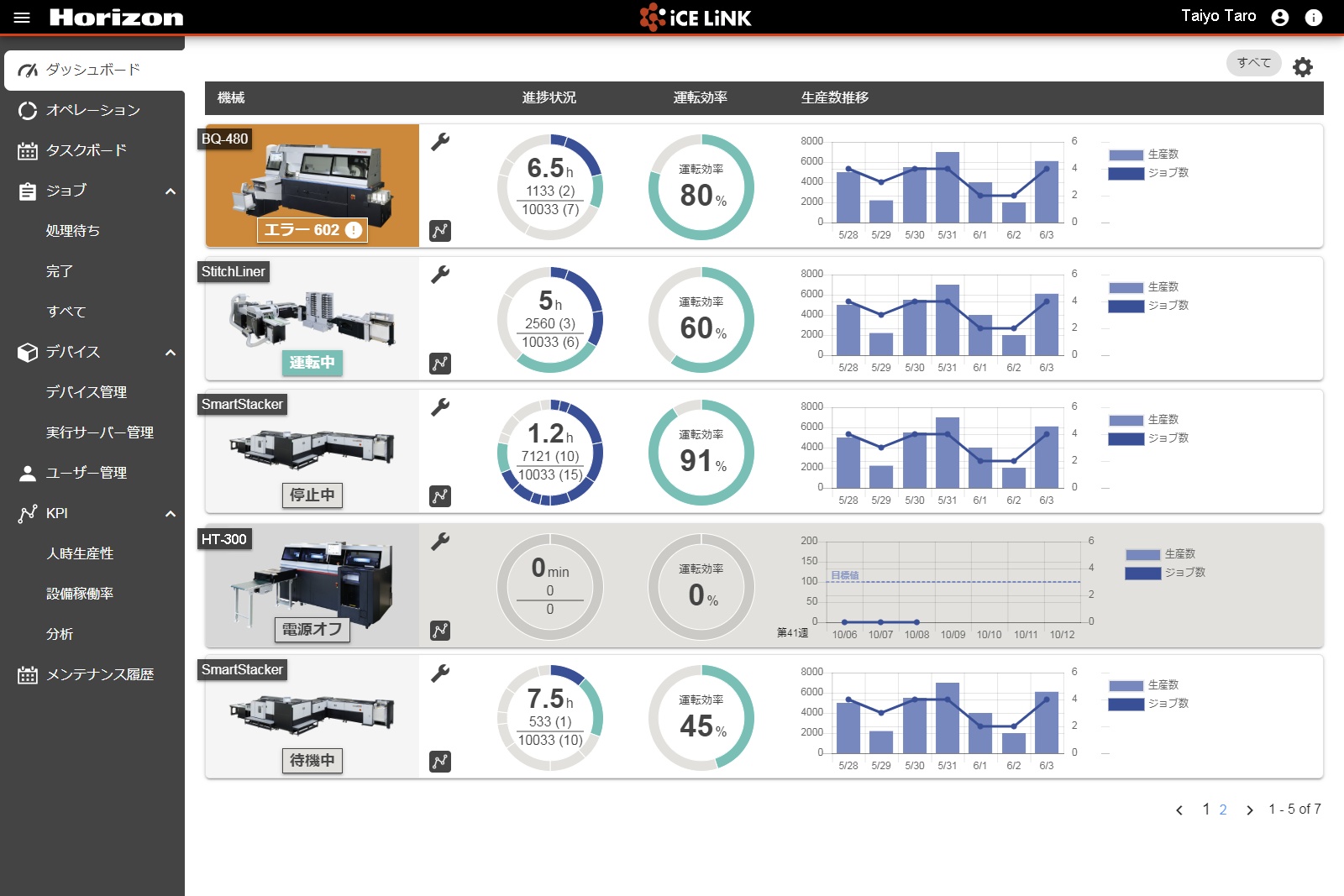This screenshot has width=1344, height=896.
Task: Open the information icon in header
Action: 1314,18
